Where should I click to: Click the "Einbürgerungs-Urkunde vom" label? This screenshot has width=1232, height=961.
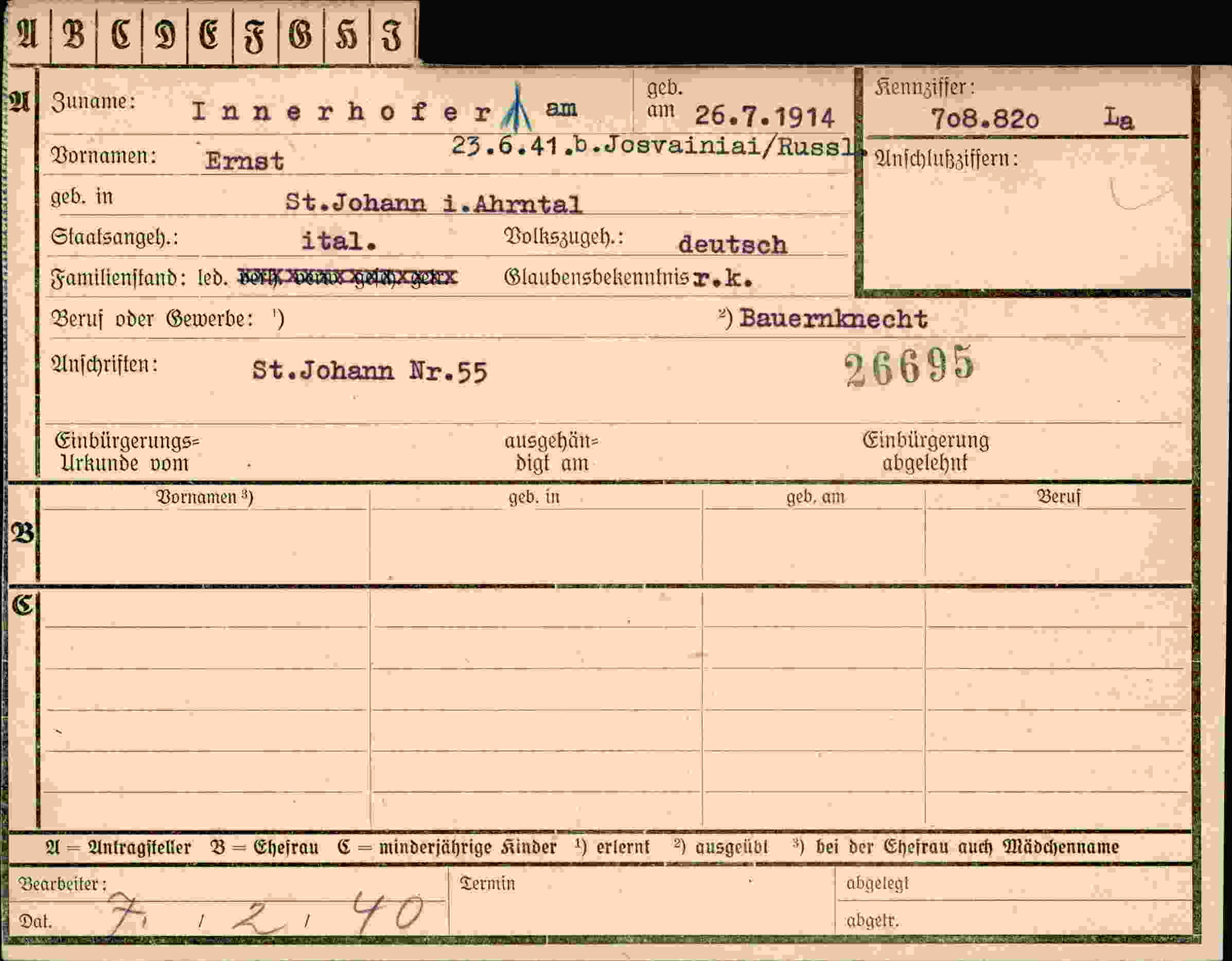[x=127, y=452]
